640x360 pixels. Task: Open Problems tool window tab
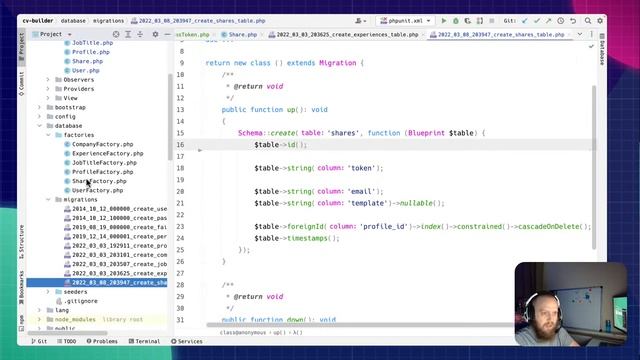(102, 341)
